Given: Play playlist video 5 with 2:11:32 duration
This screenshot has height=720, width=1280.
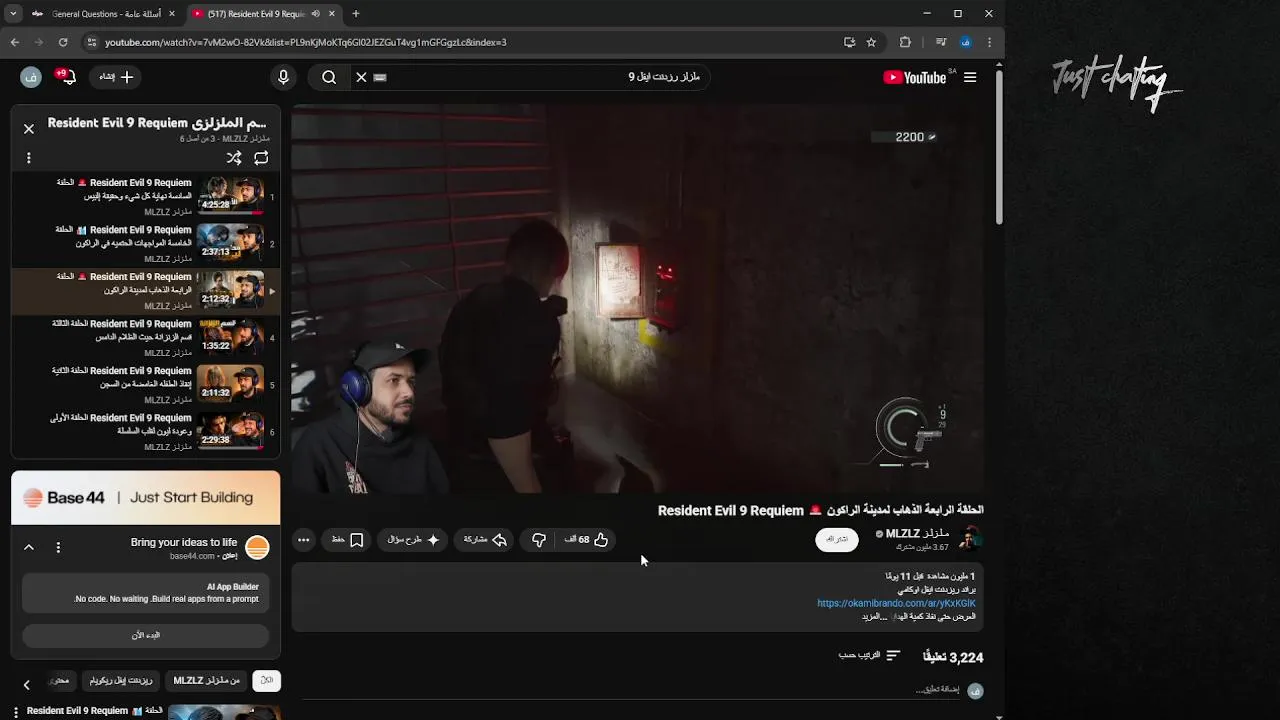Looking at the screenshot, I should pos(146,384).
